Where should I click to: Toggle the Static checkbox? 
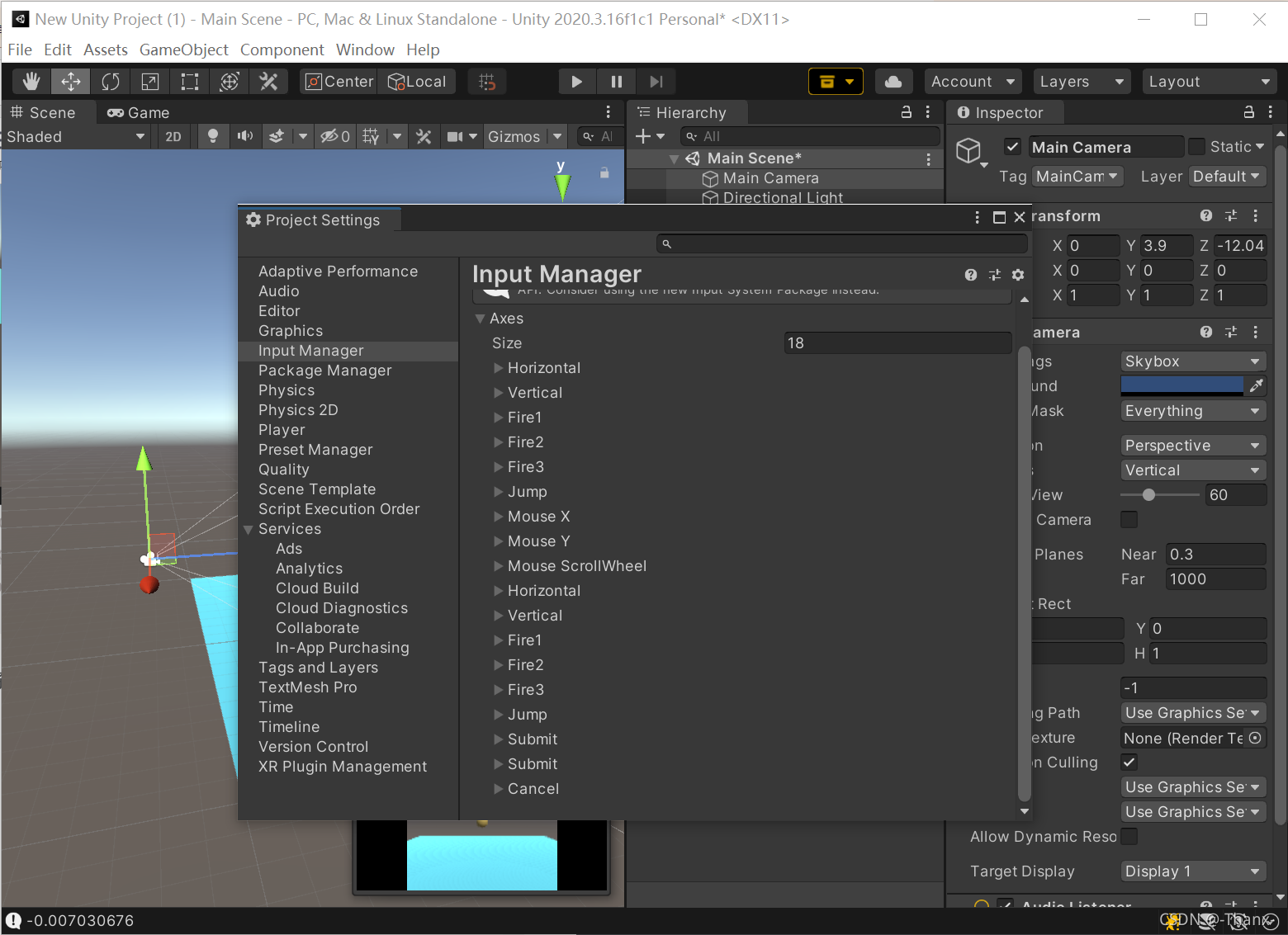pyautogui.click(x=1196, y=147)
